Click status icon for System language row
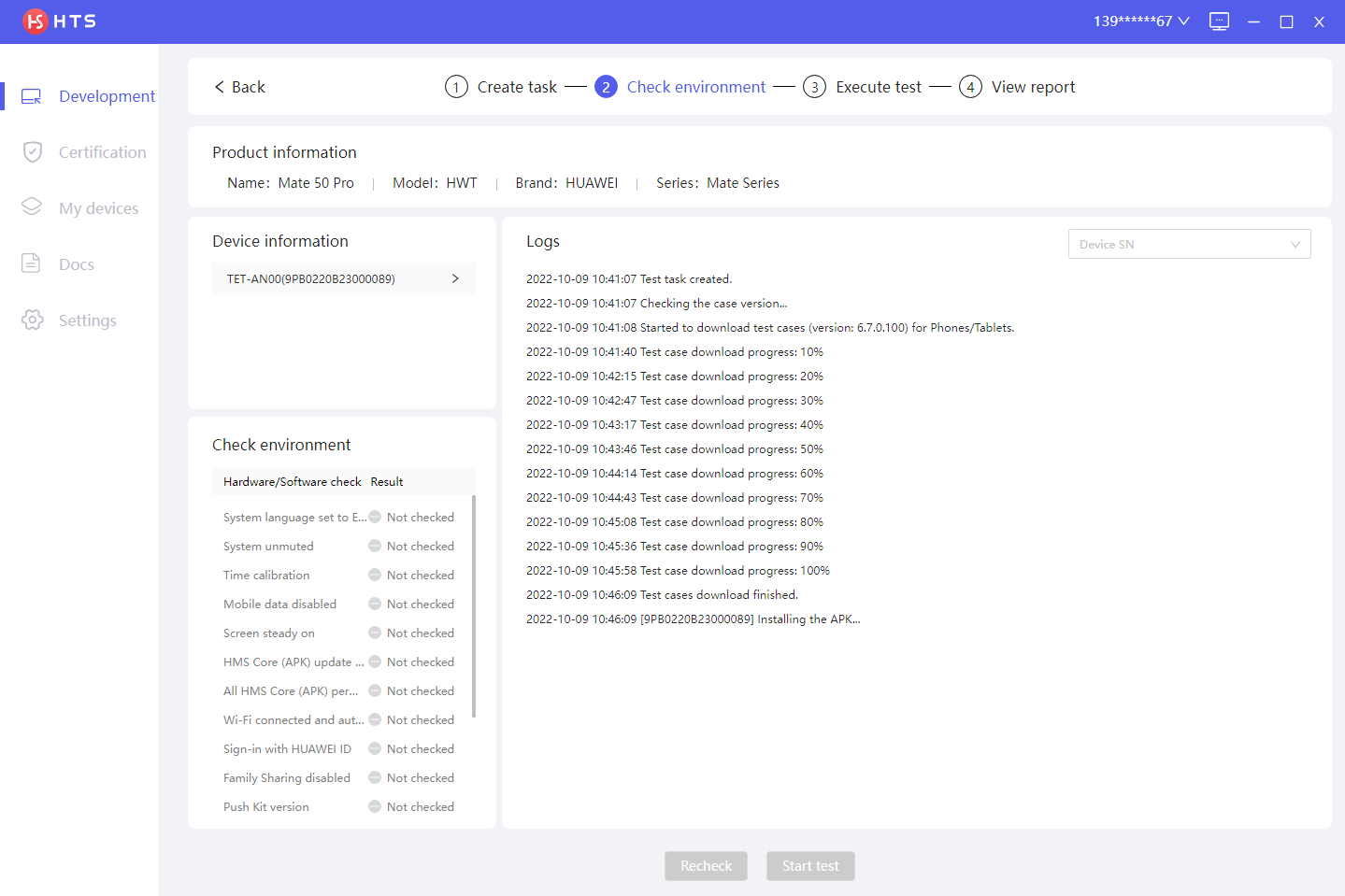Screen dimensions: 1345x896 (375, 517)
